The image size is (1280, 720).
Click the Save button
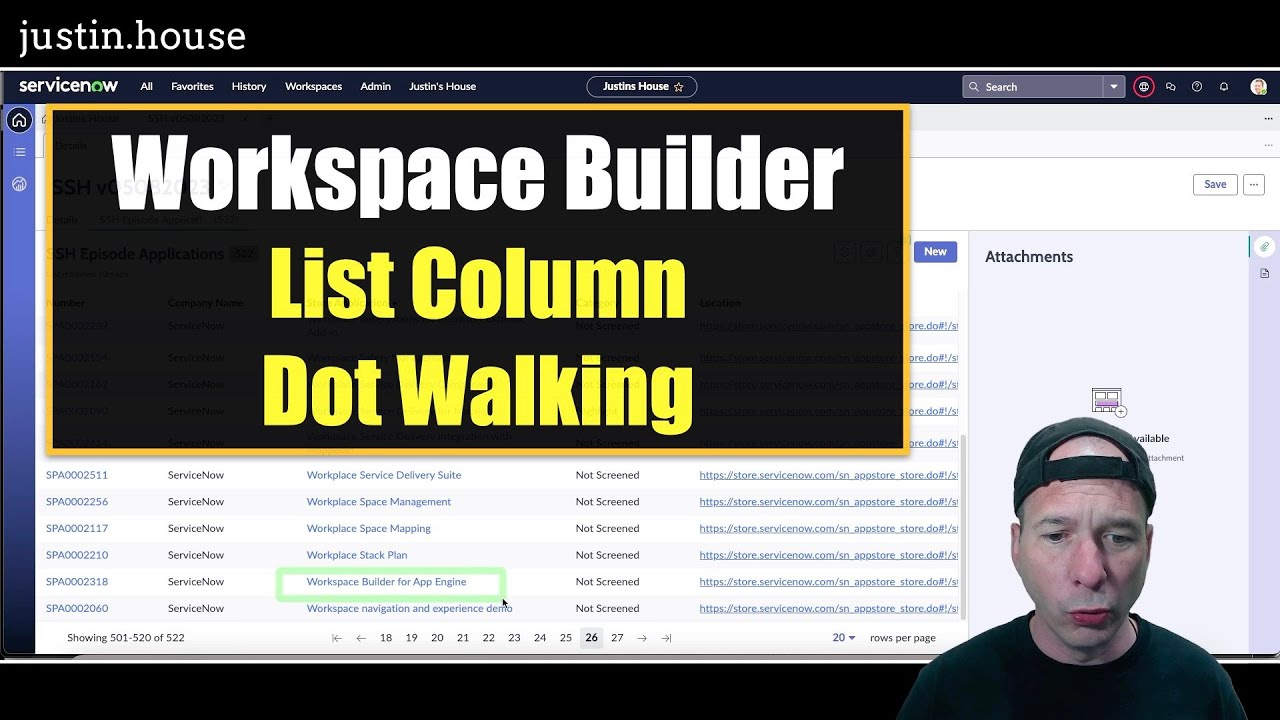pyautogui.click(x=1215, y=184)
